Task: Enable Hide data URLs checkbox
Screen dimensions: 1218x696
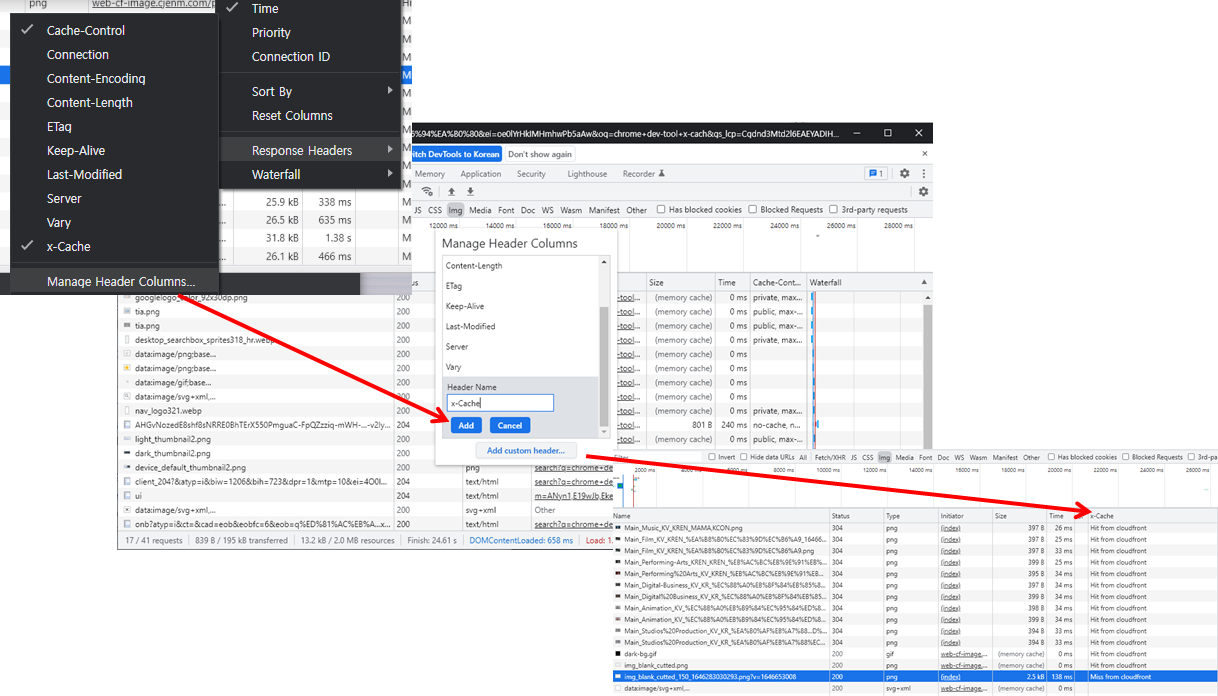Action: tap(745, 457)
